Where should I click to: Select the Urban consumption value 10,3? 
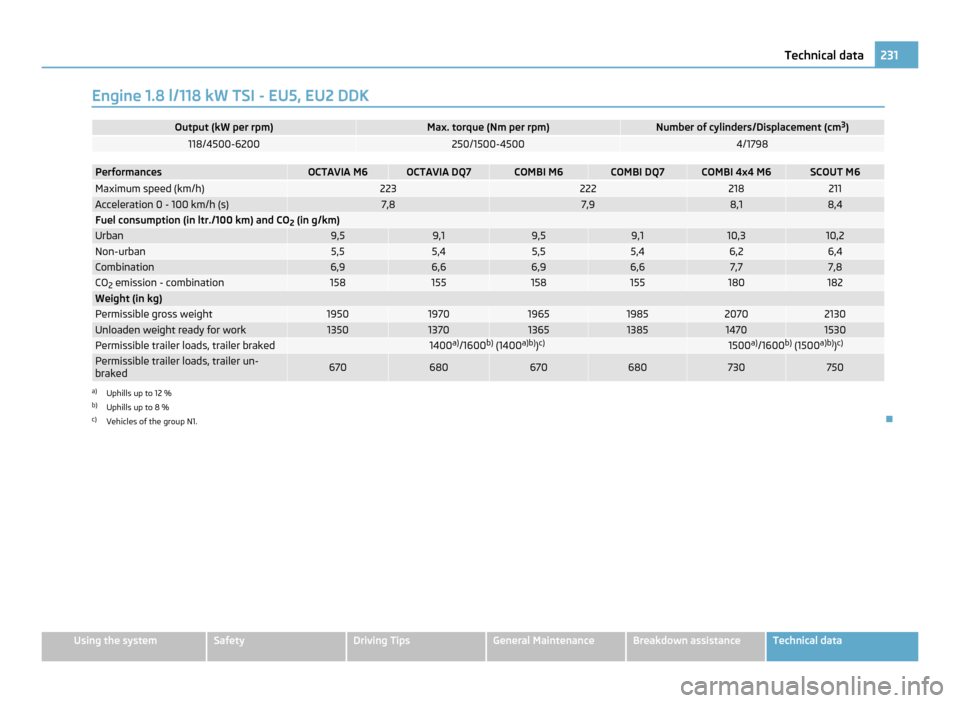(x=736, y=236)
